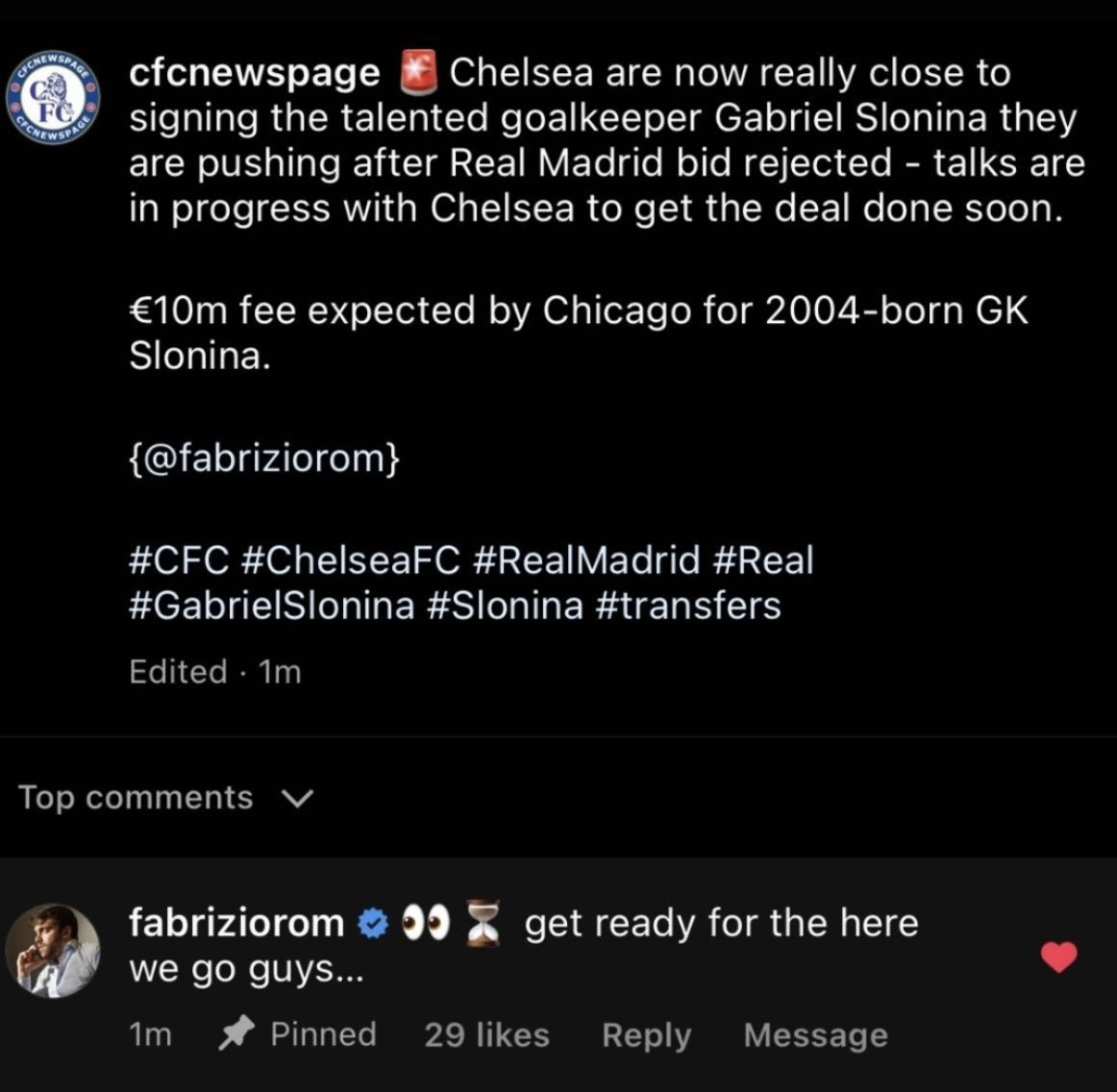Tap the red heart like icon
This screenshot has height=1092, width=1117.
1058,956
